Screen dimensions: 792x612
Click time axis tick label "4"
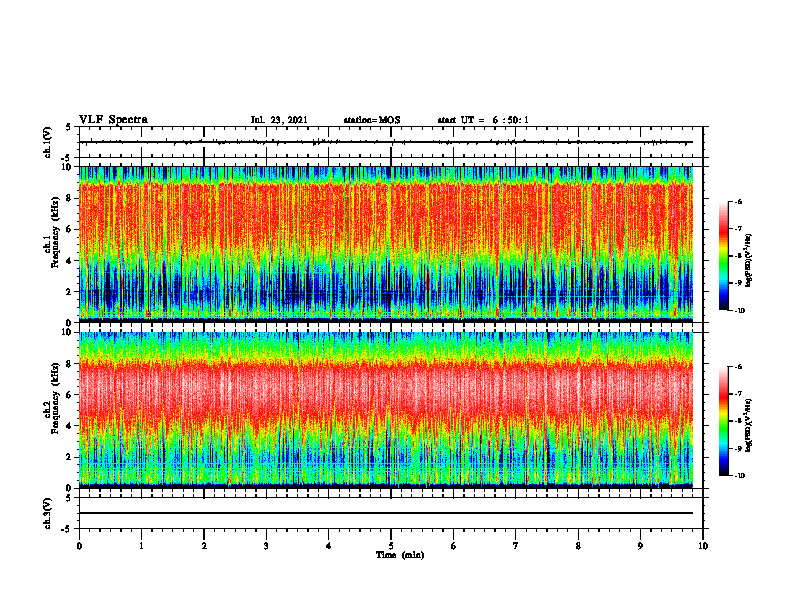coord(329,546)
